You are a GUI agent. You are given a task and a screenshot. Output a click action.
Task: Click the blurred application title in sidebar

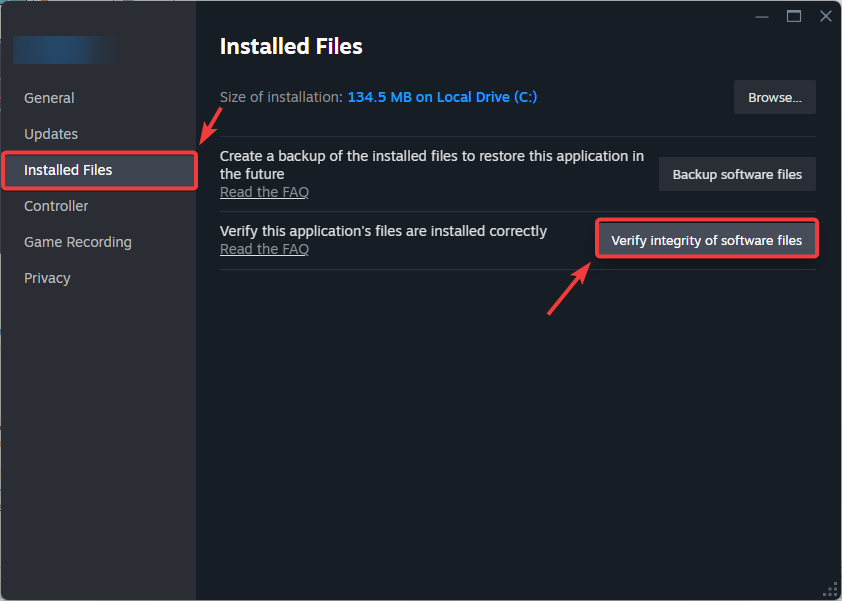coord(65,50)
